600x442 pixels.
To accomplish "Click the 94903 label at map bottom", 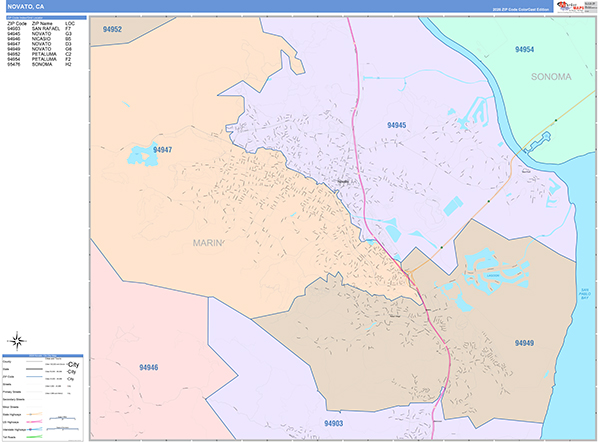I will [334, 424].
